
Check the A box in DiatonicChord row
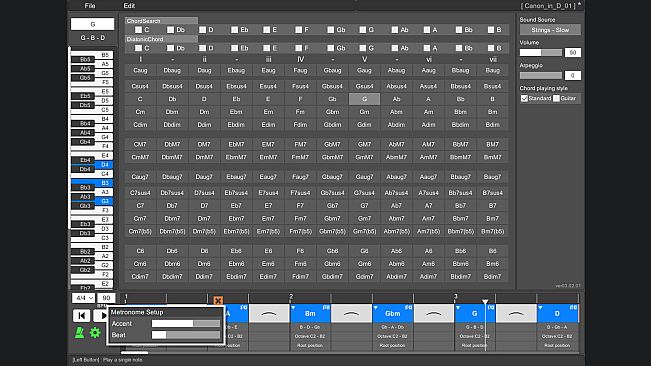tap(427, 48)
